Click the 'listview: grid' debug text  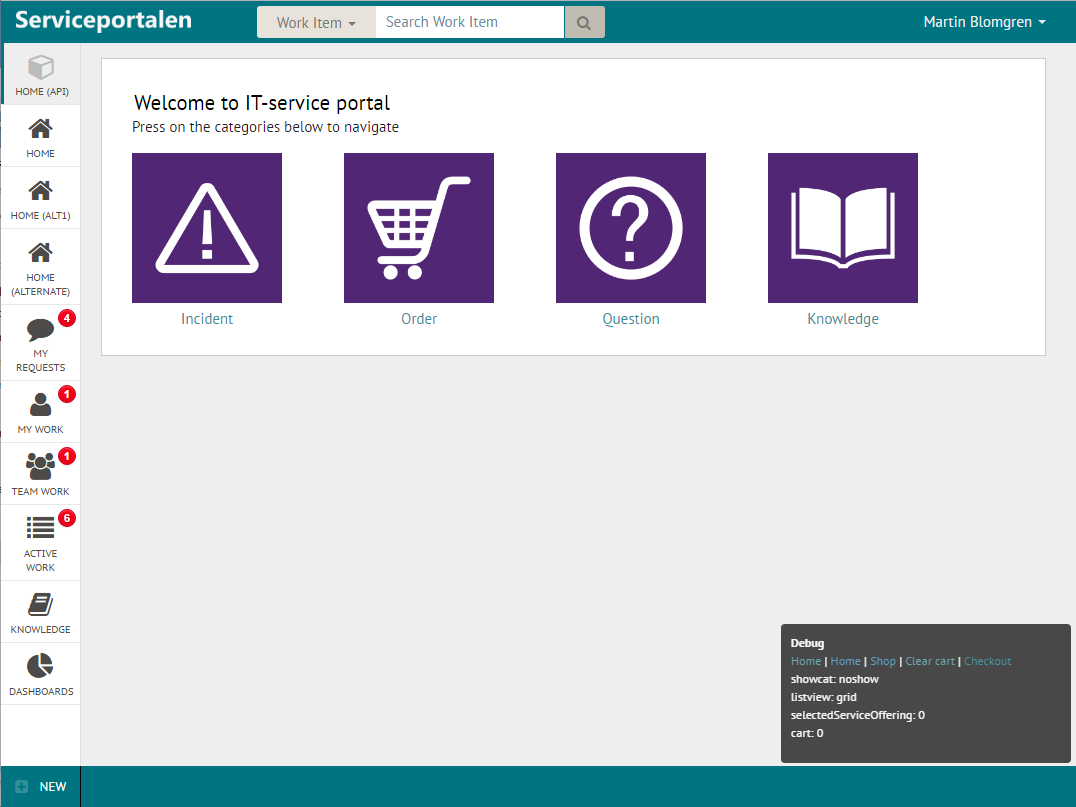(823, 697)
